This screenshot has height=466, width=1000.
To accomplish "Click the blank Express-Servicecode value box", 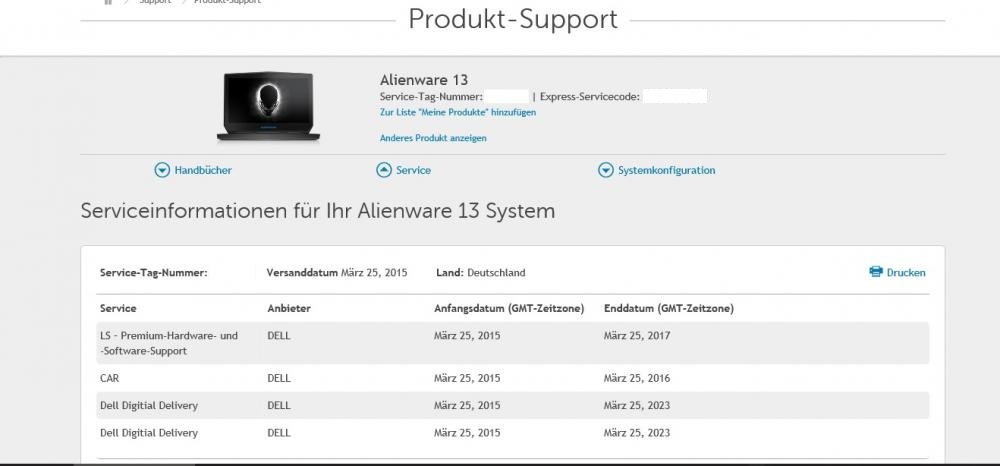I will 675,97.
